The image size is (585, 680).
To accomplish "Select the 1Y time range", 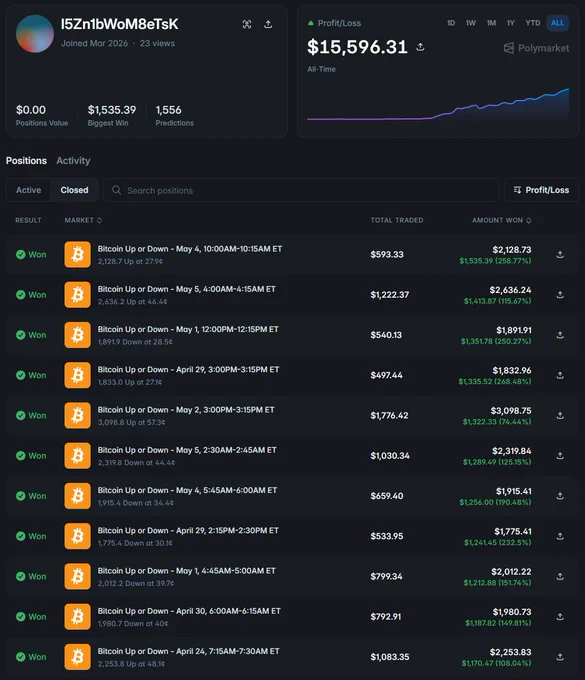I will [510, 23].
